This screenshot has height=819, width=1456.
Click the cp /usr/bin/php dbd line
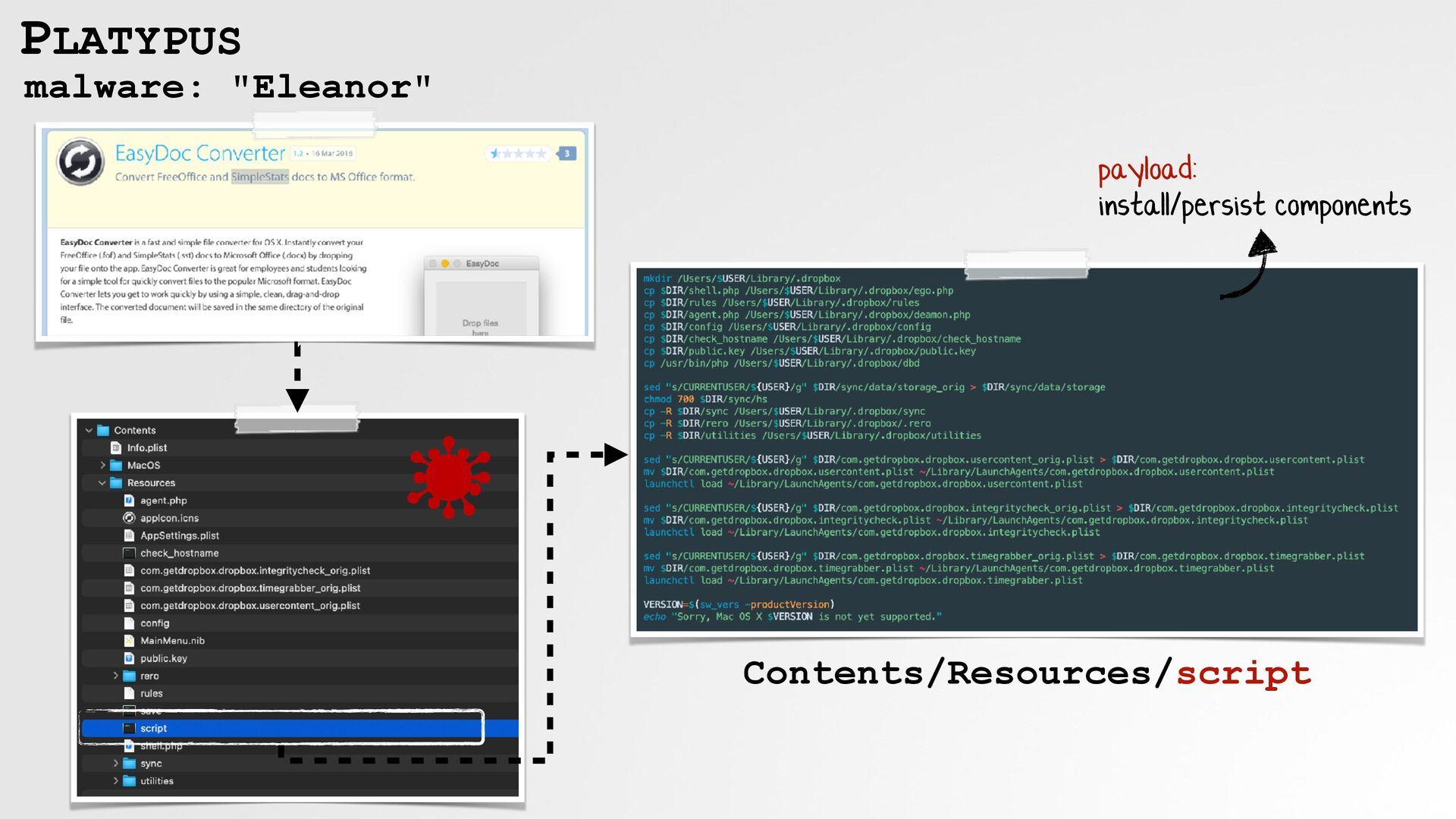781,363
